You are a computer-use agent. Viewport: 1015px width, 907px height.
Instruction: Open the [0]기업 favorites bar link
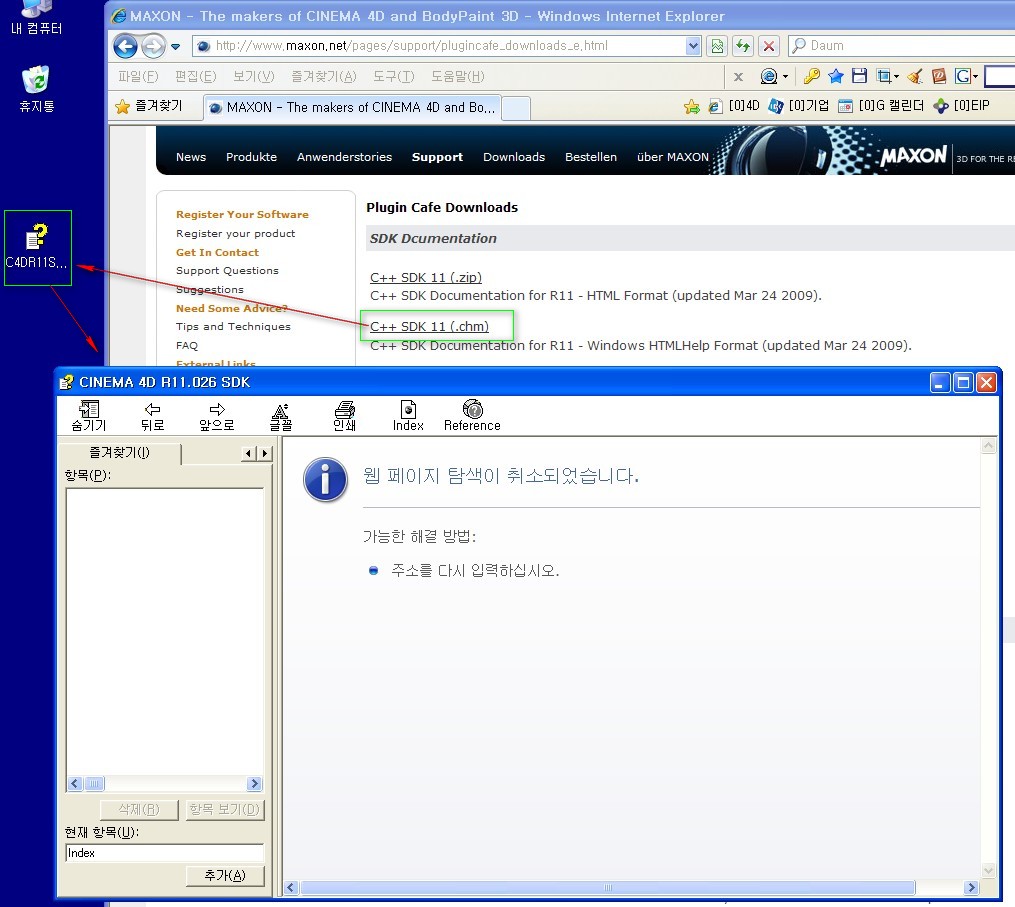pyautogui.click(x=799, y=106)
